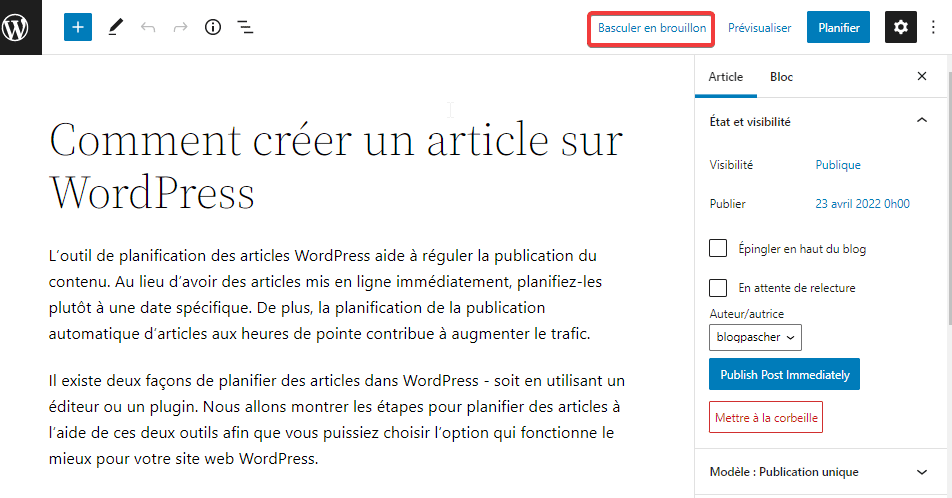Click the Visibilité label
952x498 pixels.
click(731, 165)
